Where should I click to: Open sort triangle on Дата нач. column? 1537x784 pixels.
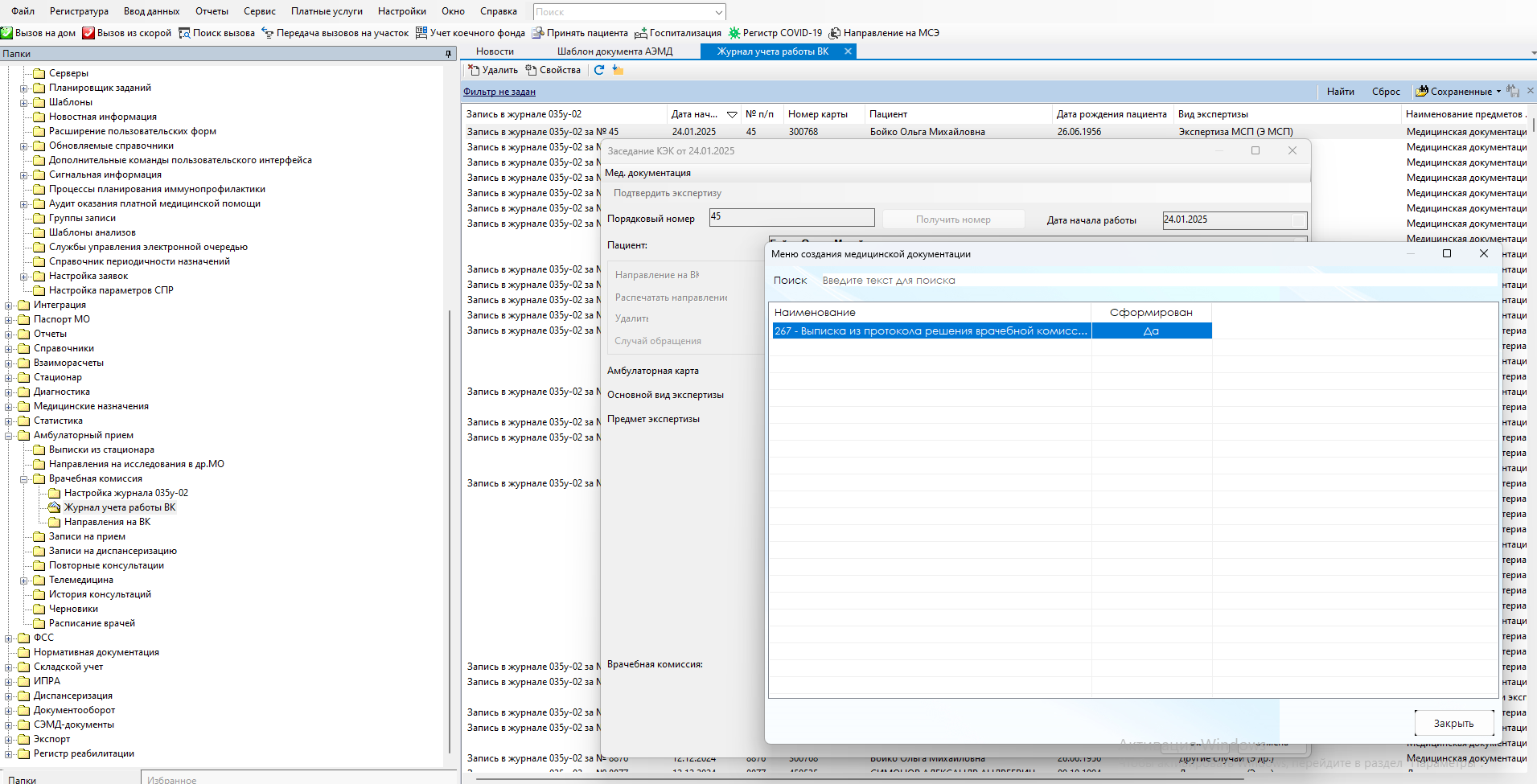(732, 115)
